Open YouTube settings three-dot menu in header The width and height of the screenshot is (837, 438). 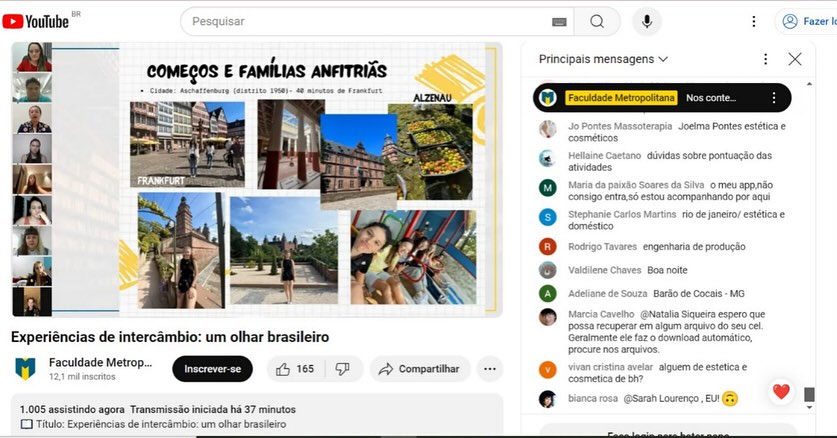tap(754, 21)
